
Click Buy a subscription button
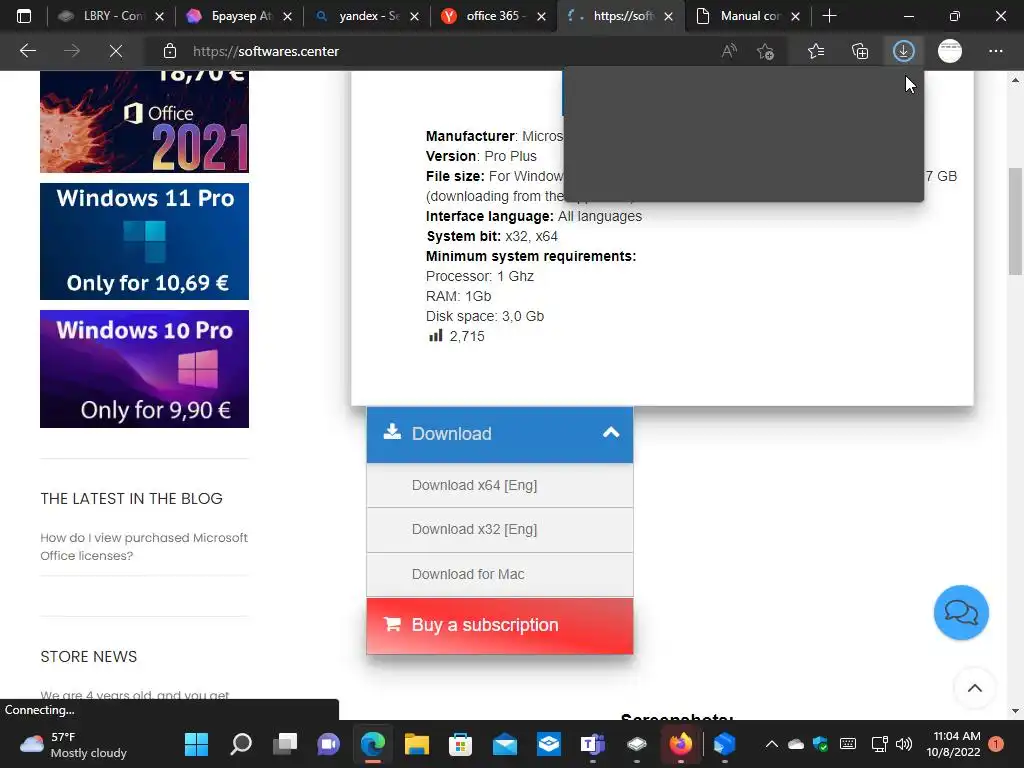[500, 625]
